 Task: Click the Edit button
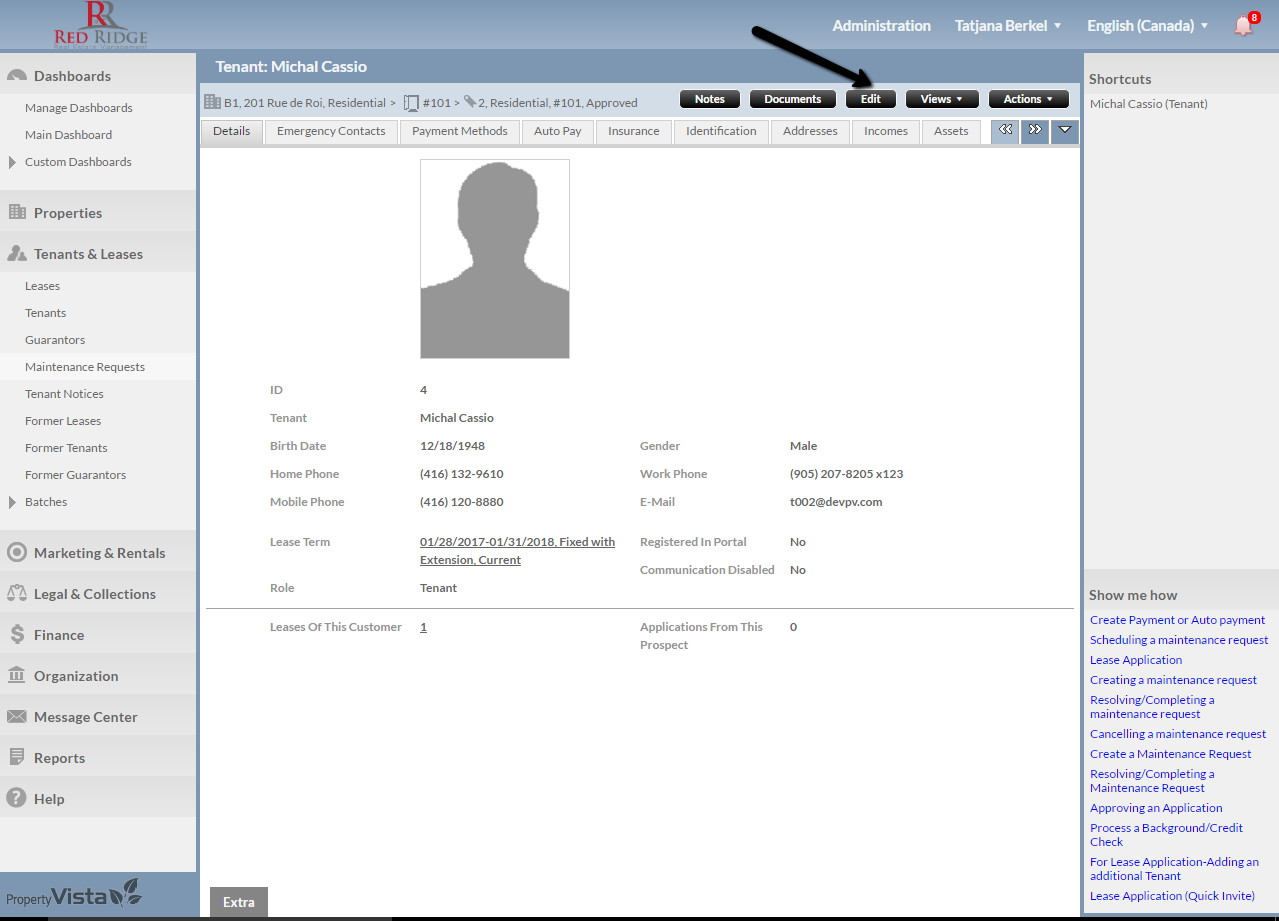coord(870,99)
